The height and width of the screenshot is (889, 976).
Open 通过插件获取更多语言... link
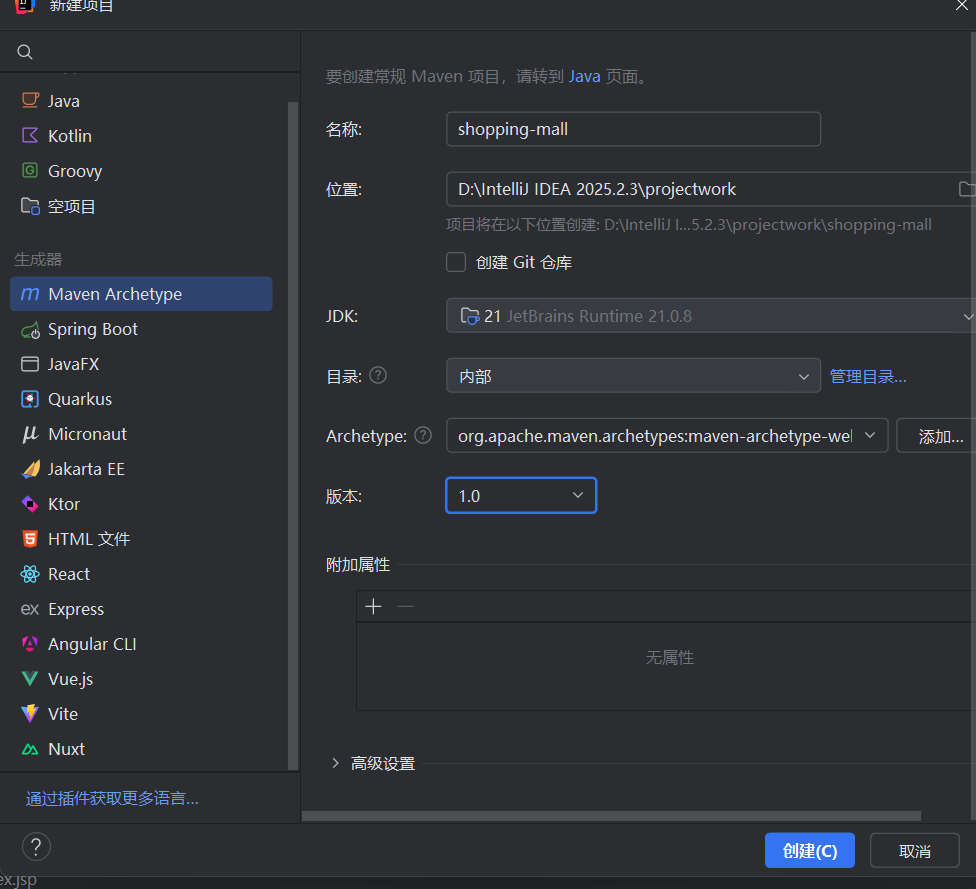pos(112,798)
